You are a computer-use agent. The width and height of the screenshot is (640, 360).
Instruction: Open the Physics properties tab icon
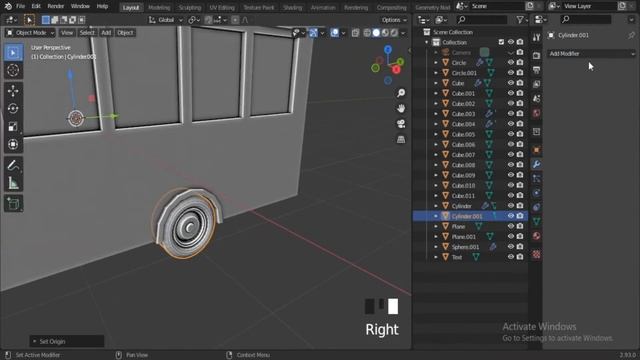point(536,193)
